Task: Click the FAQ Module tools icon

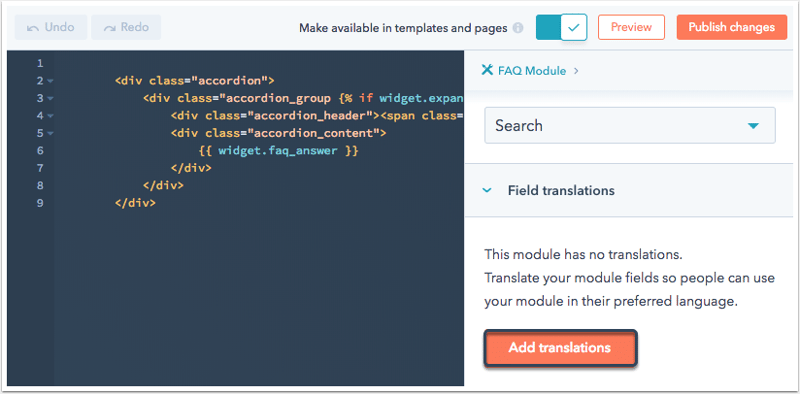Action: point(487,70)
